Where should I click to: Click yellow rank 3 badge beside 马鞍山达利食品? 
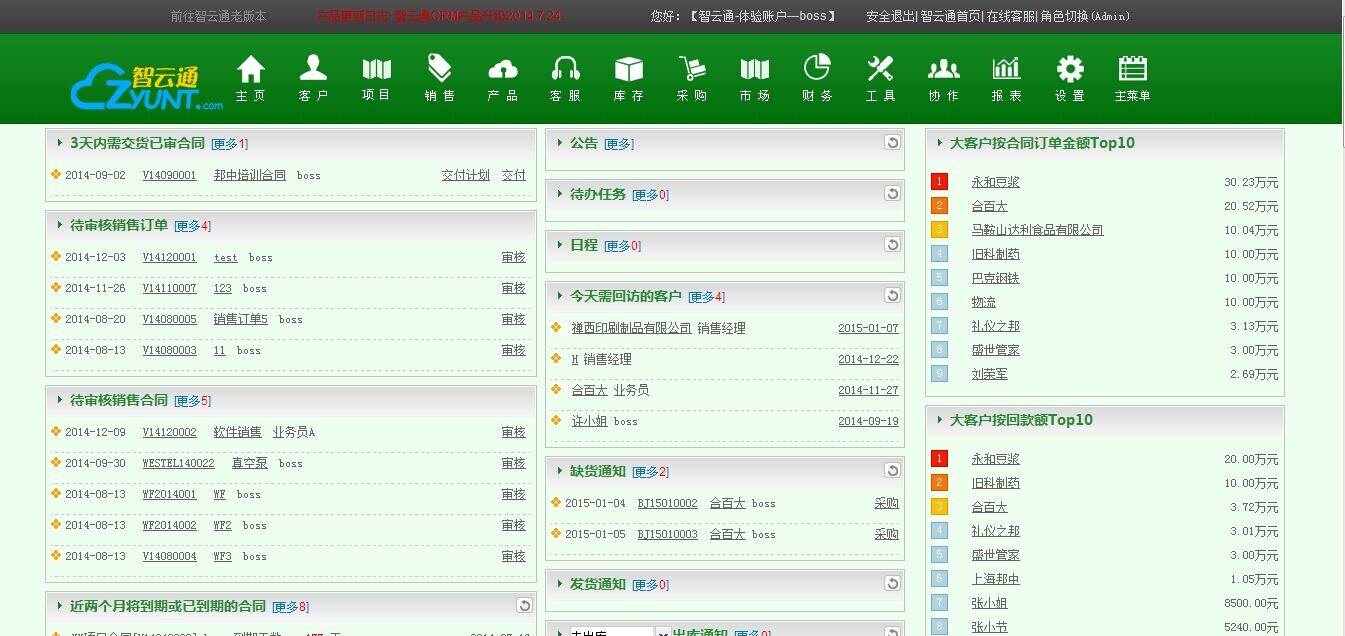point(939,230)
